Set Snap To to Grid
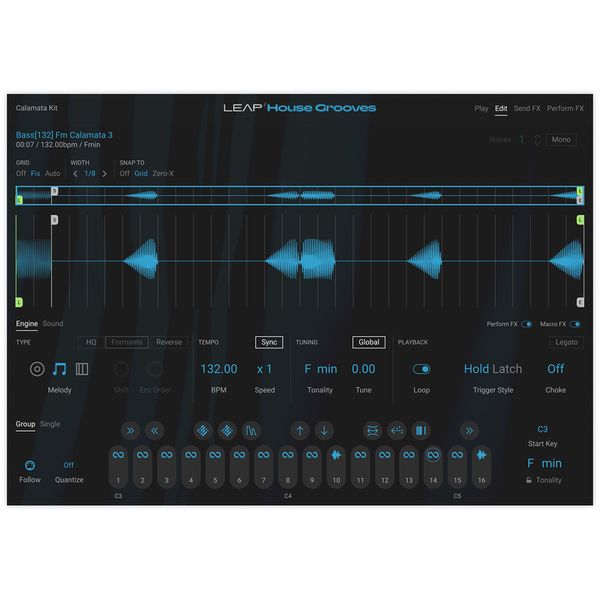Image resolution: width=600 pixels, height=600 pixels. (141, 173)
